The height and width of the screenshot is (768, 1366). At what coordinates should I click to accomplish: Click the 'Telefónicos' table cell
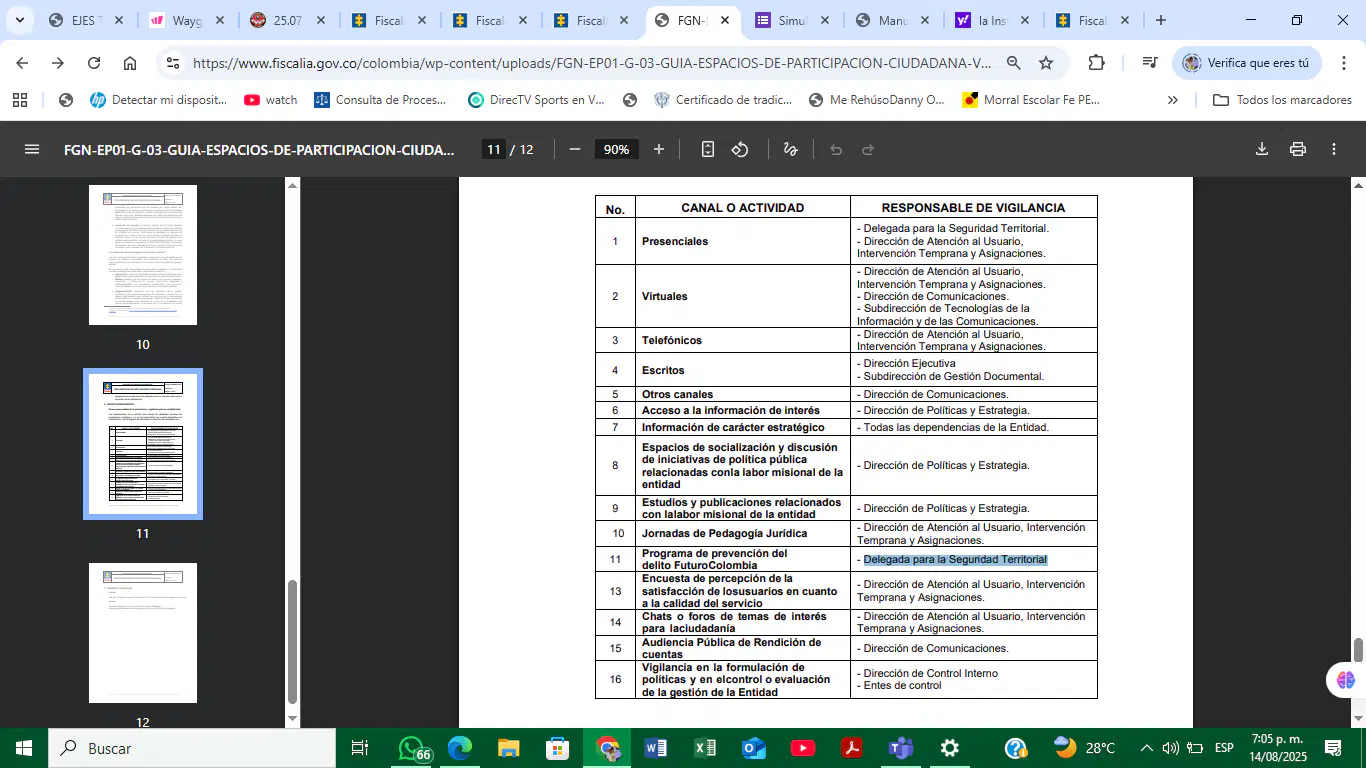(743, 340)
